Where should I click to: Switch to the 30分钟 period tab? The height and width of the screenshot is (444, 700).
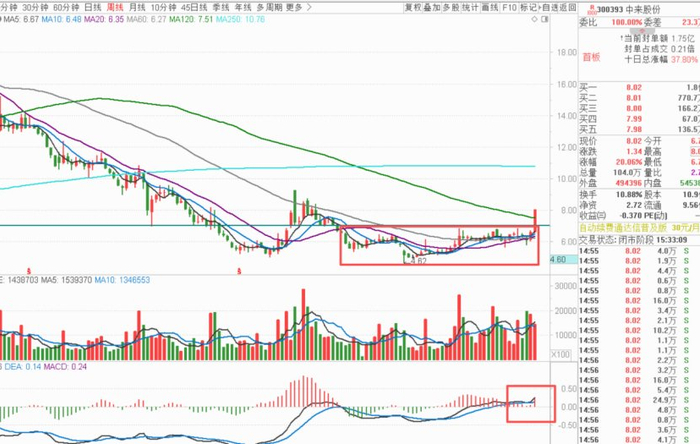[x=35, y=7]
